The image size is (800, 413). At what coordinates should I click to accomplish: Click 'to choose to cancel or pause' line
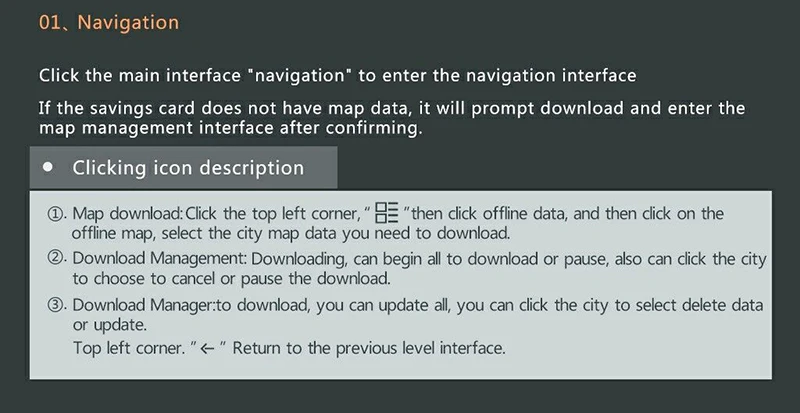pos(231,279)
